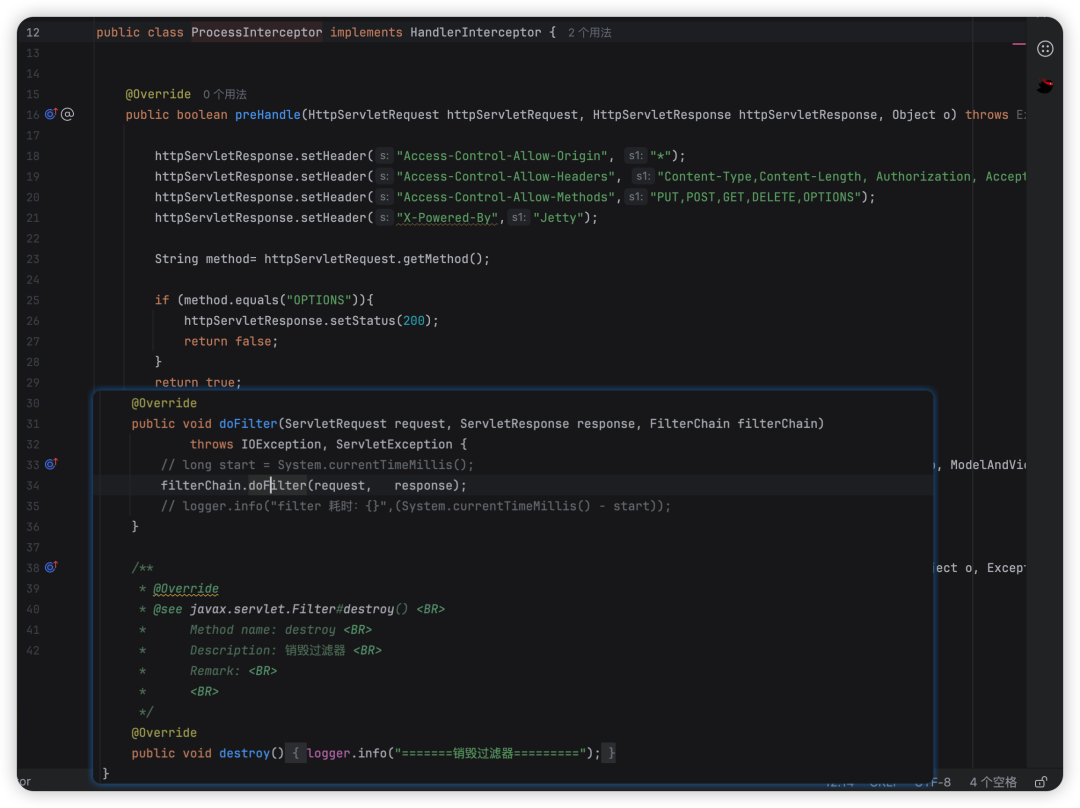The image size is (1080, 808).
Task: Click the '2 个用法' usages hint
Action: click(x=589, y=33)
